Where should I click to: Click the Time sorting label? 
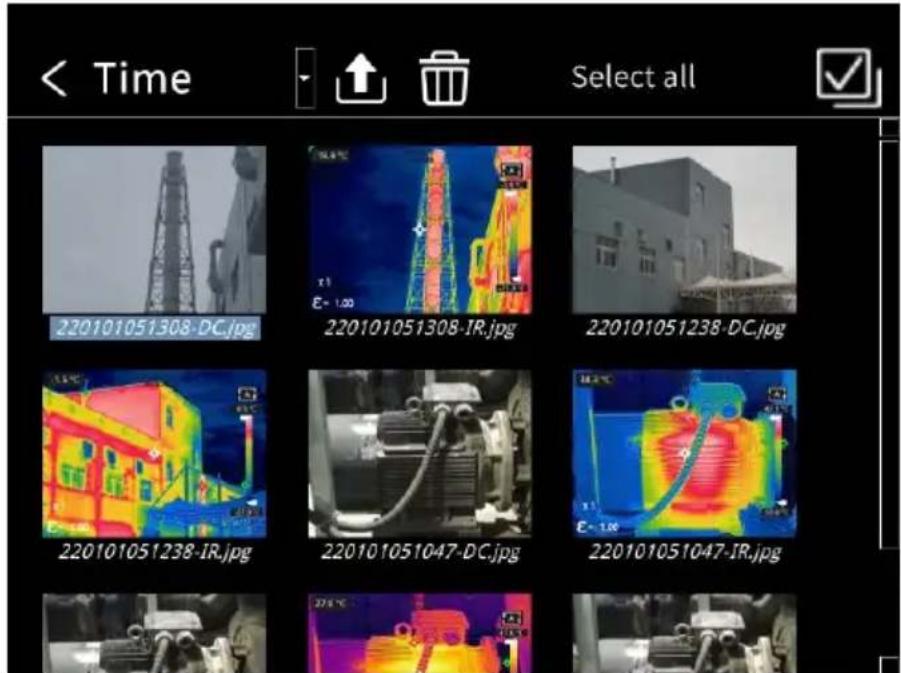pyautogui.click(x=142, y=78)
